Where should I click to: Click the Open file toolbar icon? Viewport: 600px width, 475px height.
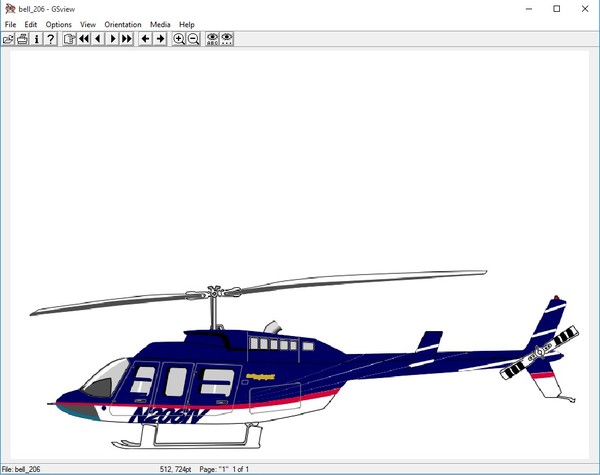[x=9, y=39]
